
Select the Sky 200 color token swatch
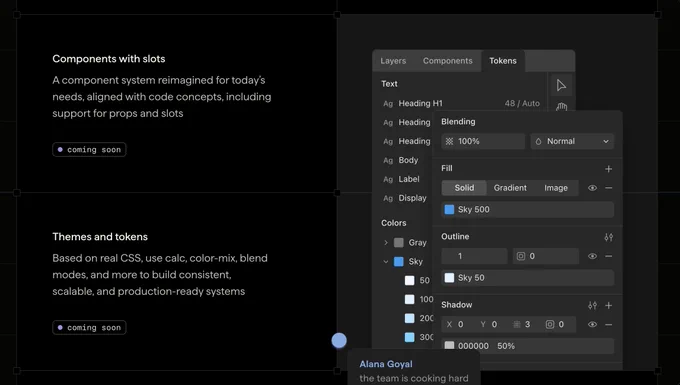(x=409, y=318)
